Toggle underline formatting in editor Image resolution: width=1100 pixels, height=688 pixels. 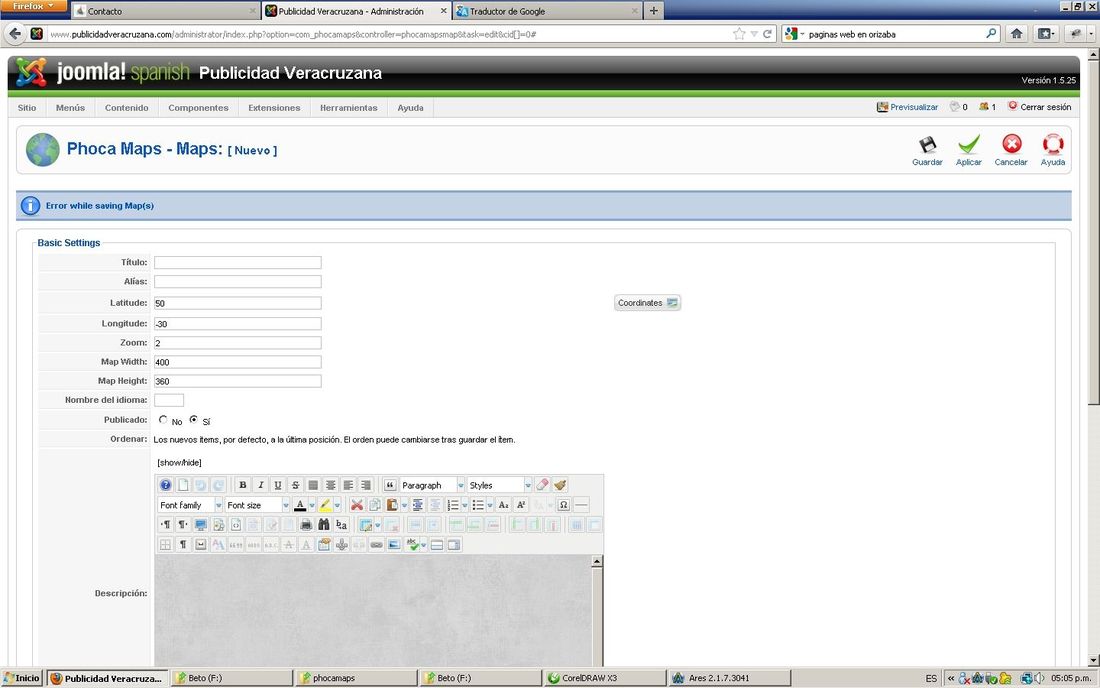pos(278,485)
